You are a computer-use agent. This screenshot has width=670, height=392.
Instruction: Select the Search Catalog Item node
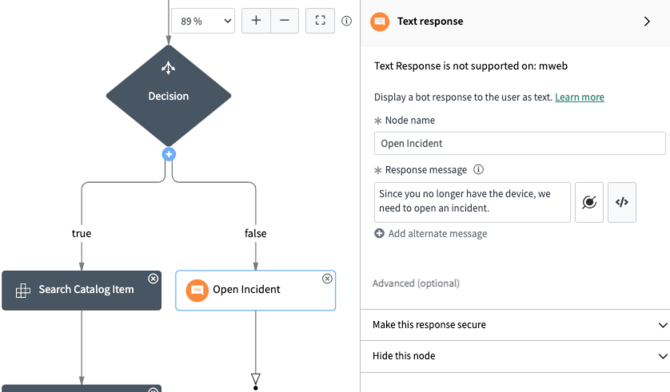tap(82, 290)
